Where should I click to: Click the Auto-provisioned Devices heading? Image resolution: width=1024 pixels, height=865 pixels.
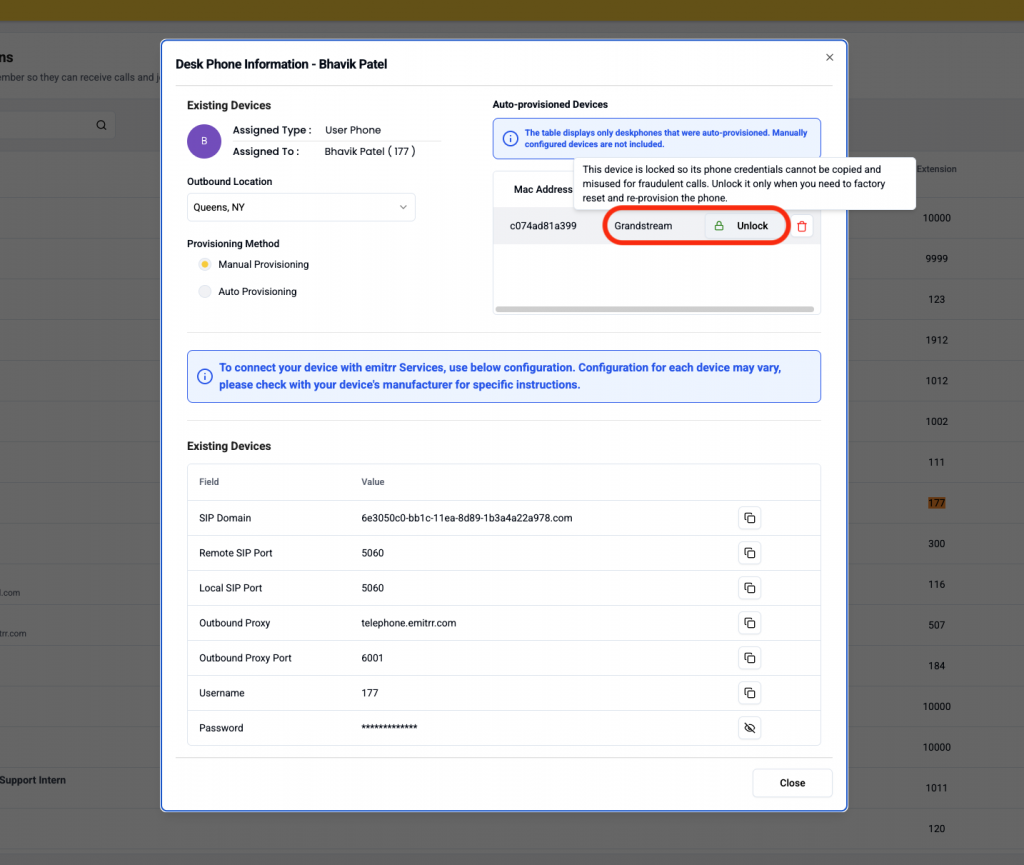550,104
